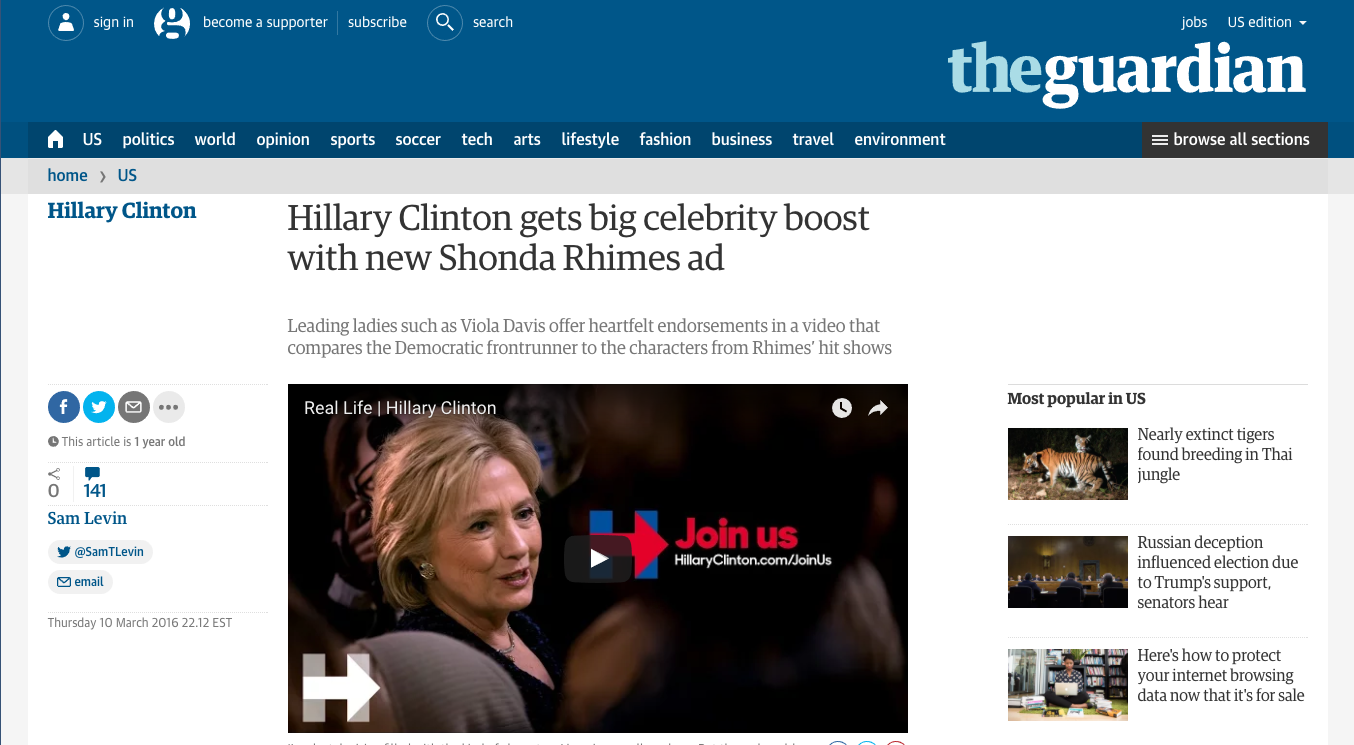The width and height of the screenshot is (1354, 745).
Task: Open the tigers in Thai jungle thumbnail
Action: click(1067, 464)
